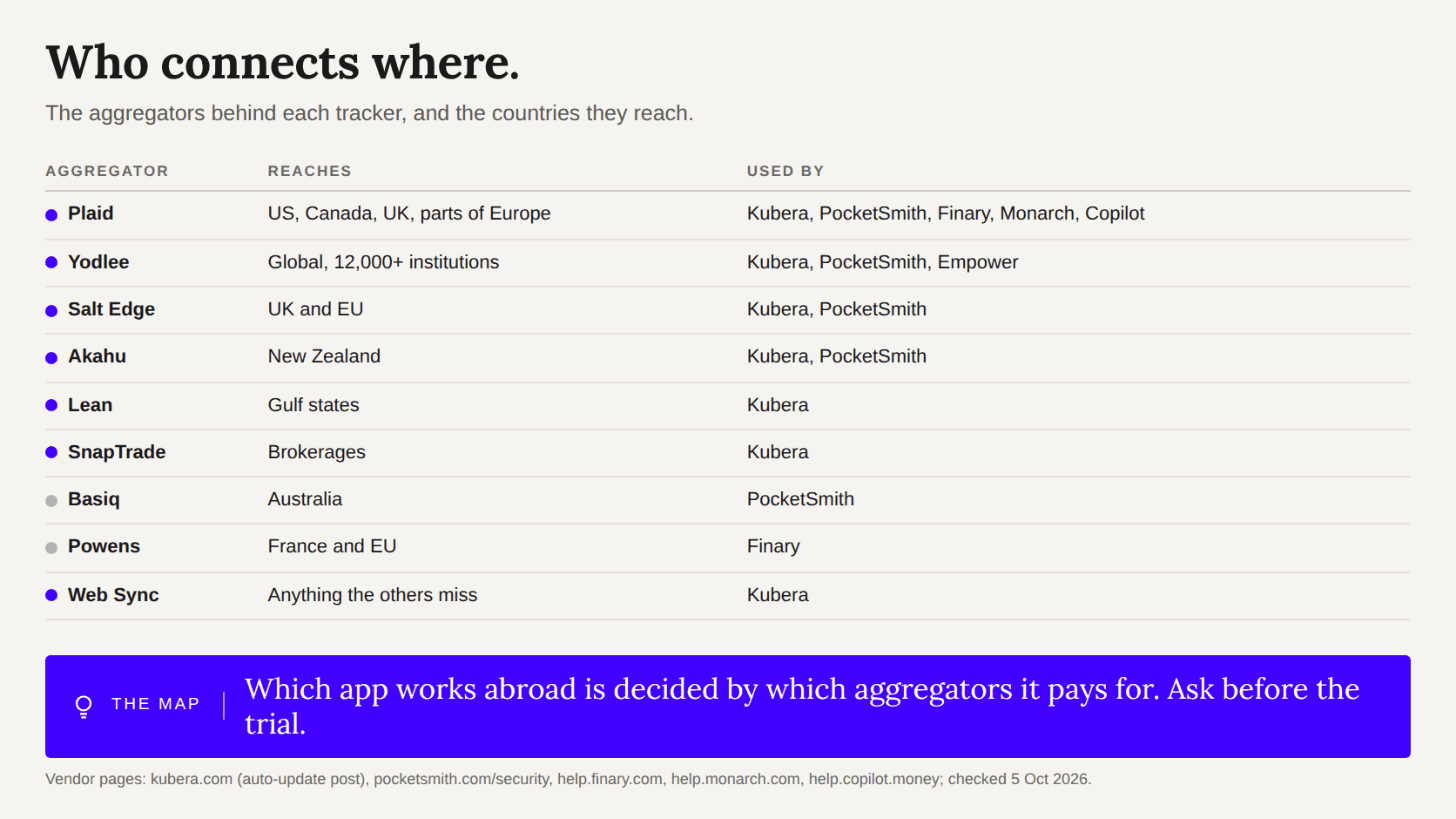Click the 'New Zealand' cell
This screenshot has width=1456, height=819.
324,356
